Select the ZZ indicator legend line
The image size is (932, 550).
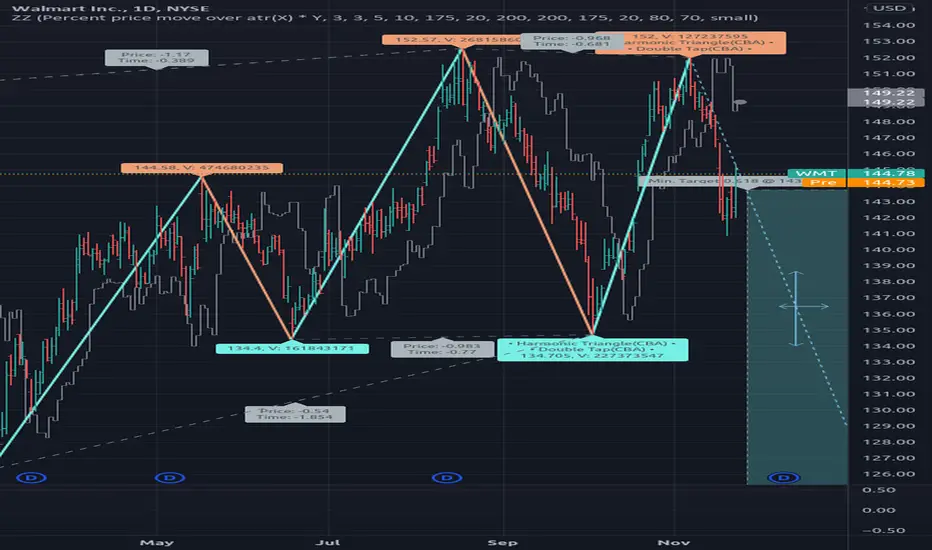[x=385, y=18]
